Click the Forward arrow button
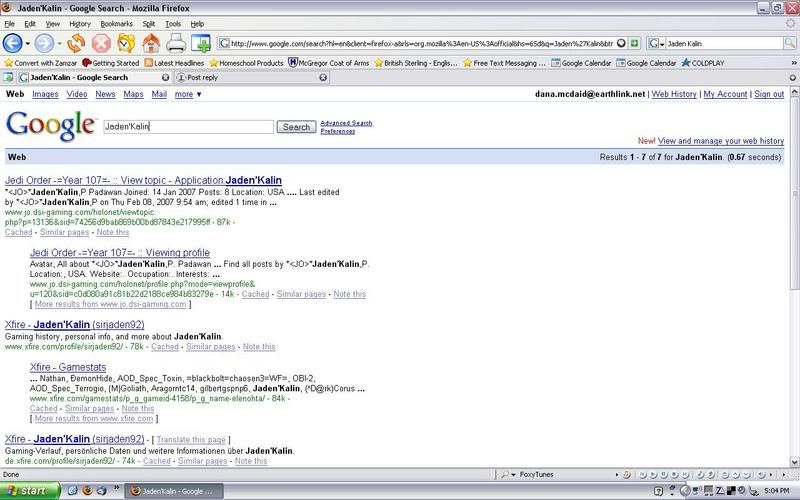 pyautogui.click(x=44, y=43)
